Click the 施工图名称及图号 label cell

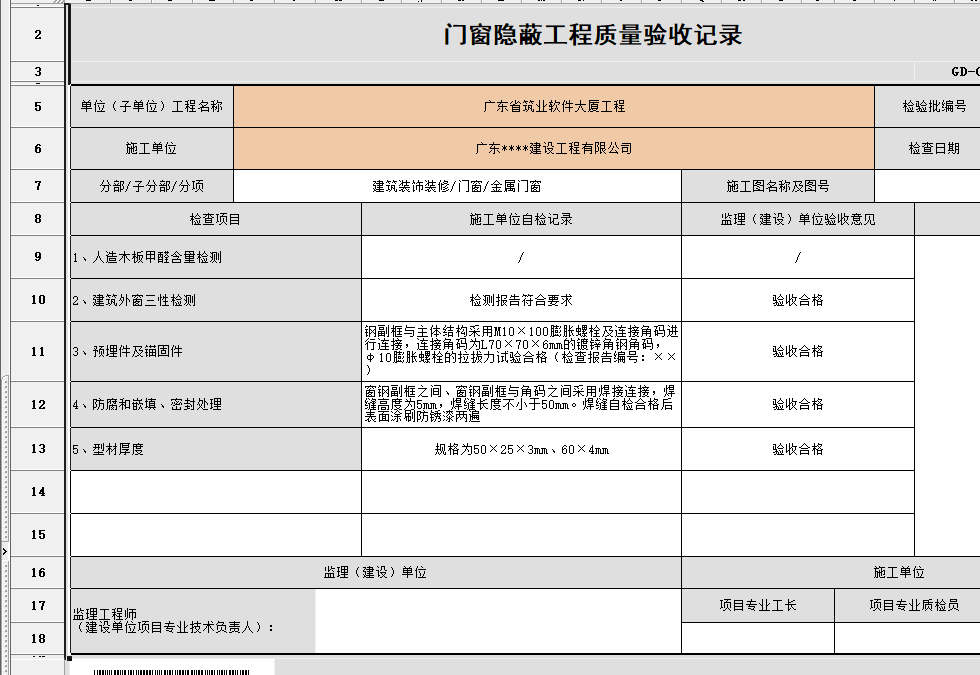tap(777, 186)
